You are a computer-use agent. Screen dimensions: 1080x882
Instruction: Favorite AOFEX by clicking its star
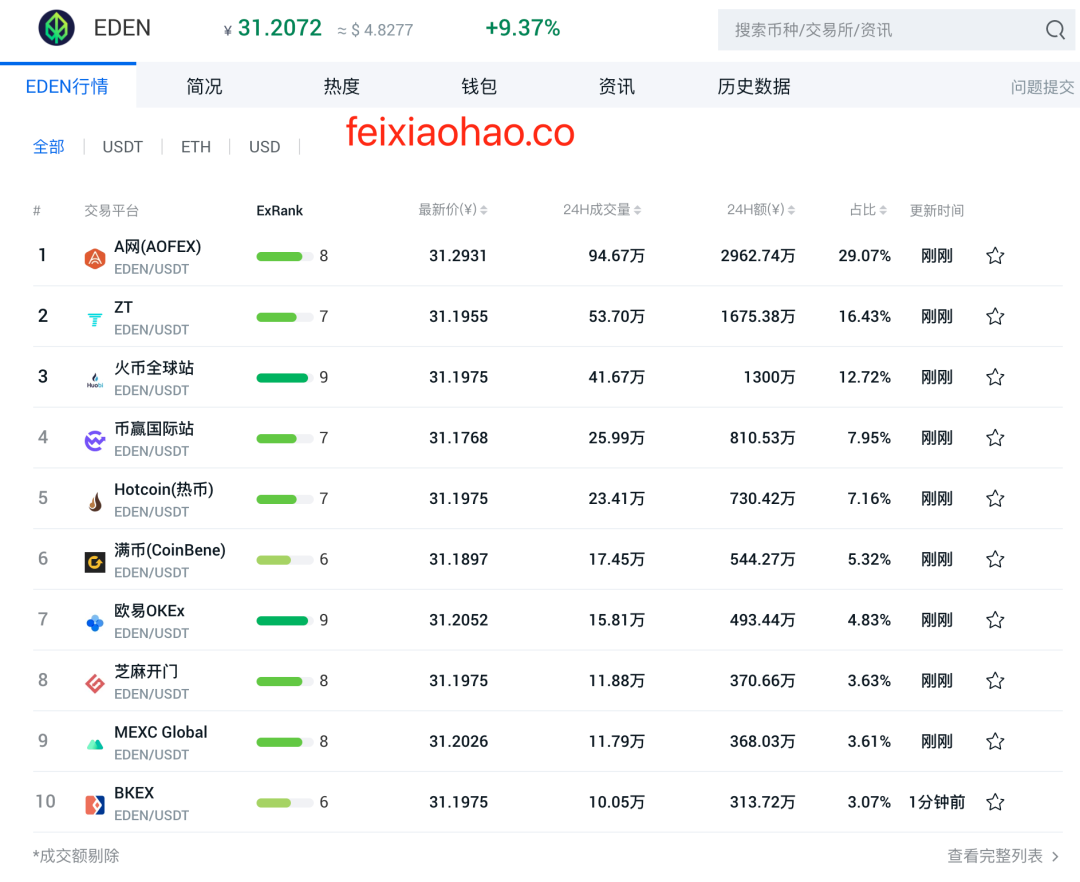995,255
